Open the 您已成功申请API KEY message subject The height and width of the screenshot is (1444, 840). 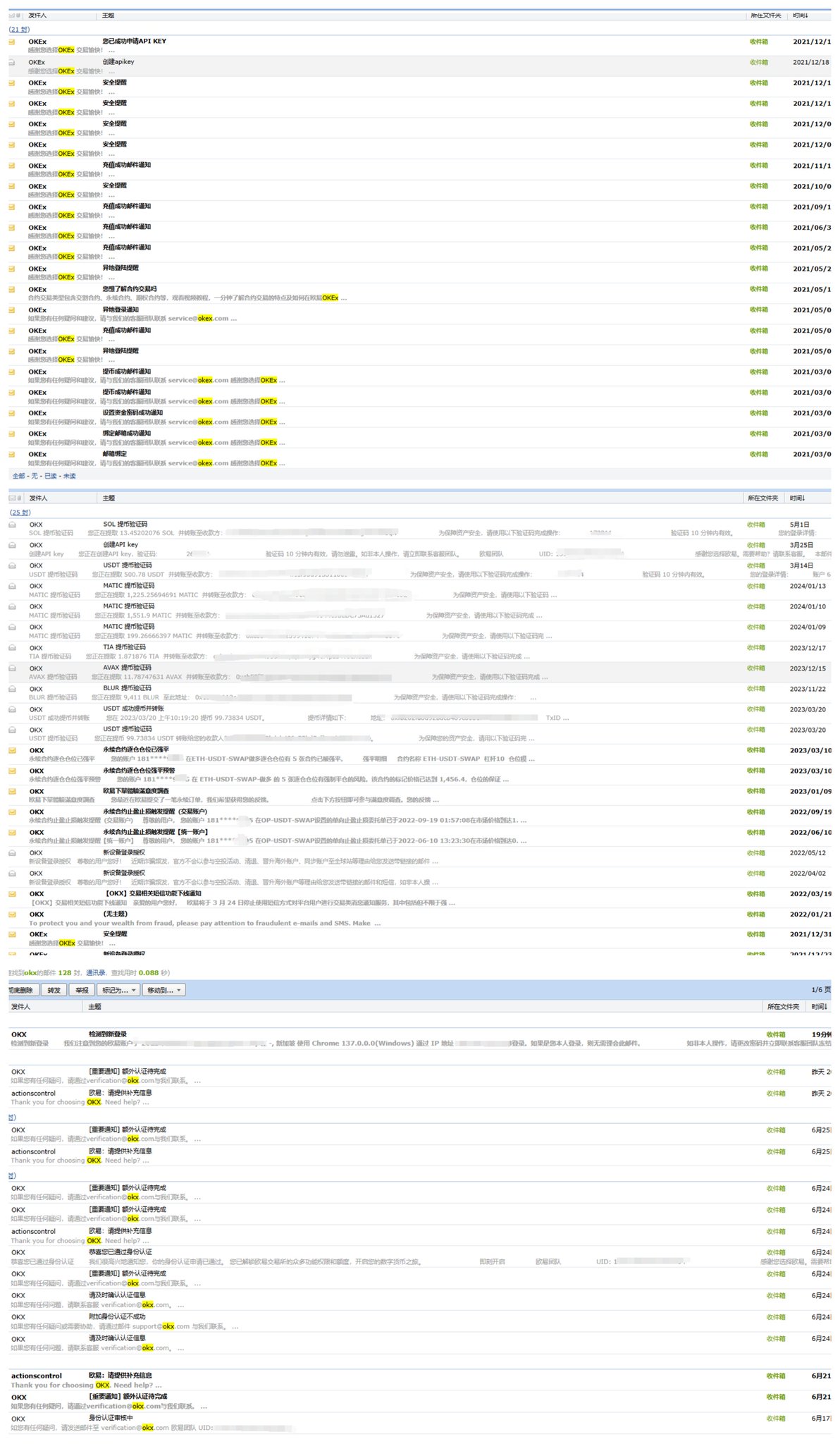(x=135, y=41)
